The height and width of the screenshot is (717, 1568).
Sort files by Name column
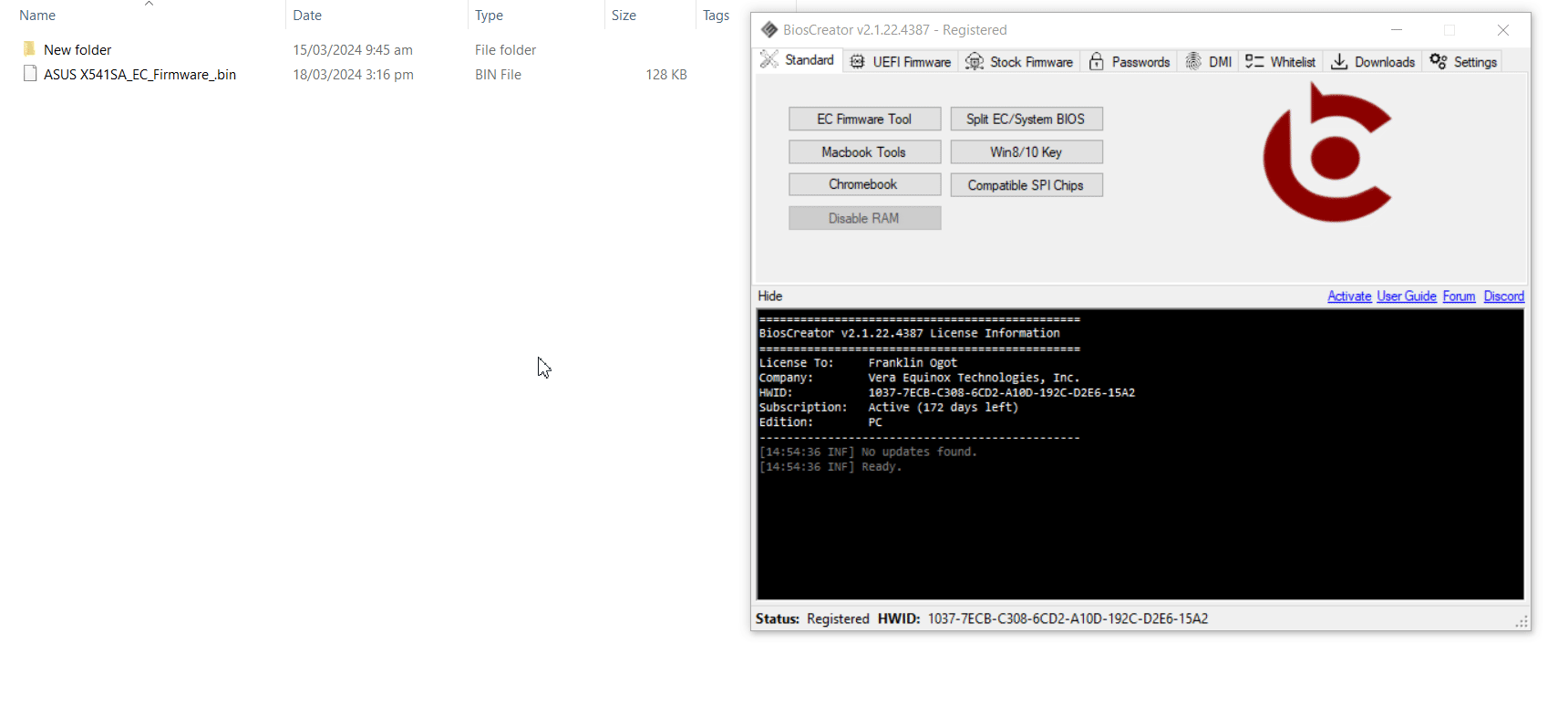pos(37,16)
